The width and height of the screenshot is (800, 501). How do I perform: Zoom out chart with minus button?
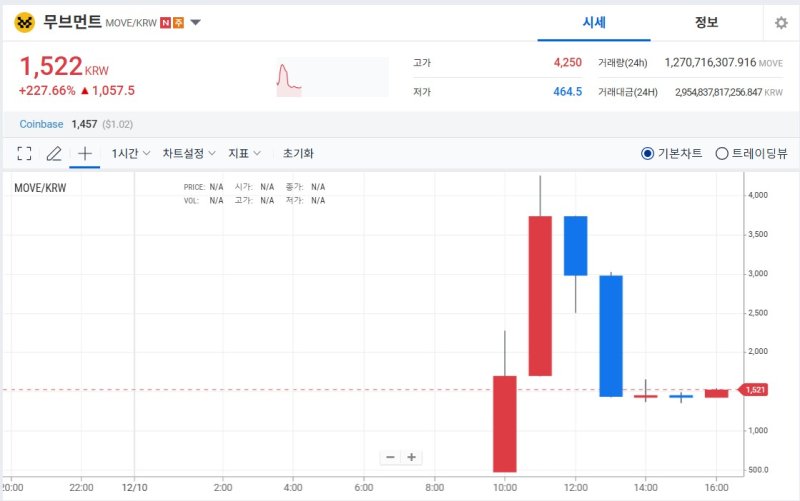pos(390,457)
